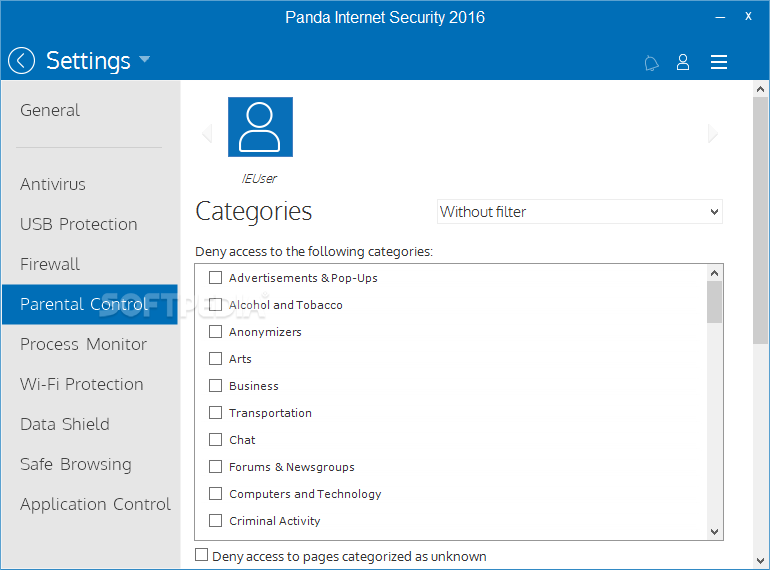The width and height of the screenshot is (770, 570).
Task: Open the Safe Browsing section
Action: pyautogui.click(x=76, y=464)
